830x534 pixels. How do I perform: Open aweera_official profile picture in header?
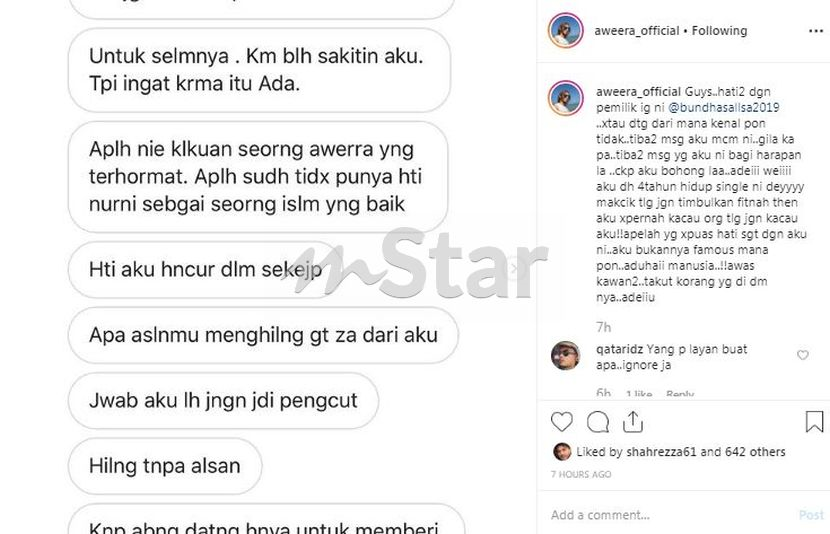coord(566,31)
